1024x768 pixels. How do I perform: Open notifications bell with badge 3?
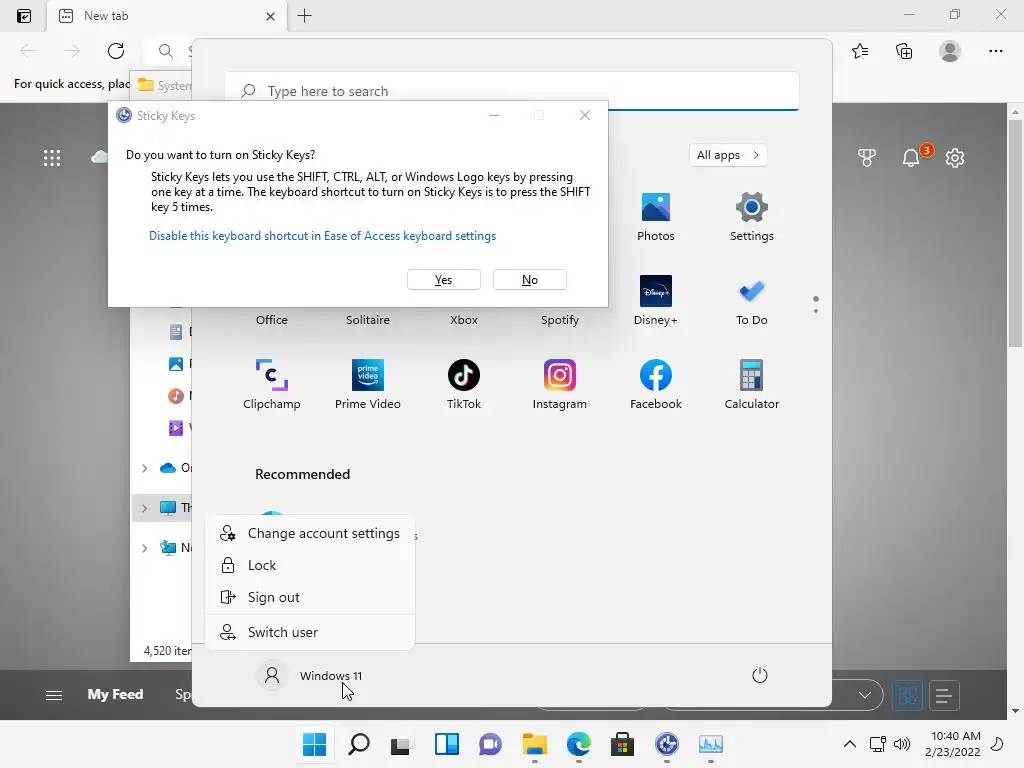tap(911, 157)
